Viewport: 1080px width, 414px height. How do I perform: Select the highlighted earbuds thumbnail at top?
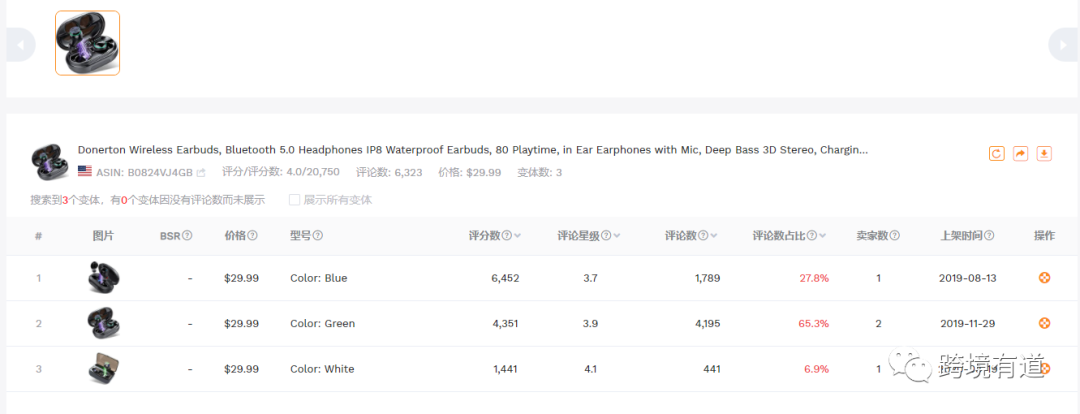click(87, 43)
